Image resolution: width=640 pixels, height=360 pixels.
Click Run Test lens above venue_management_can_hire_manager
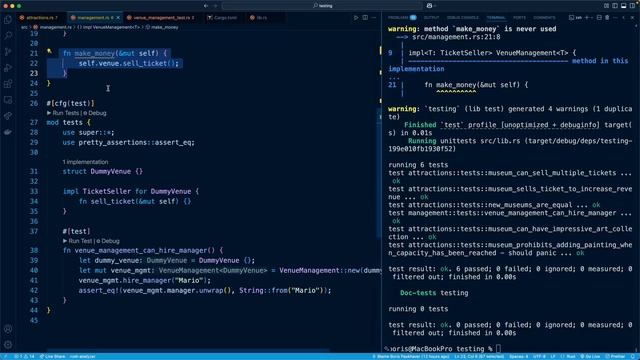(x=78, y=241)
